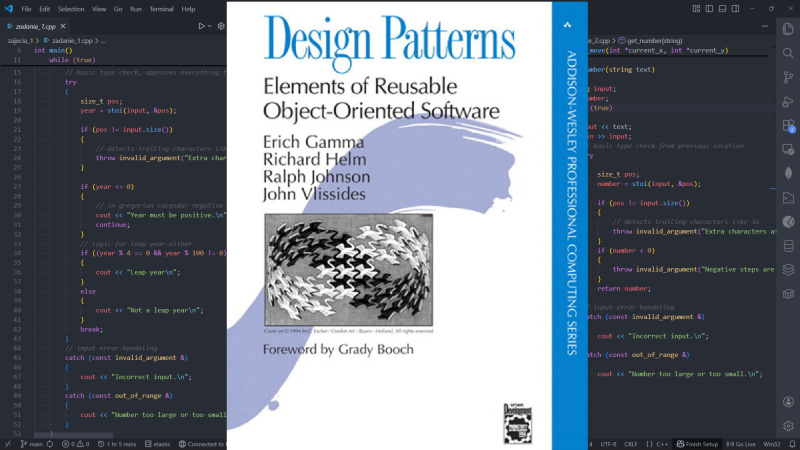800x450 pixels.
Task: Open the stacked layers icon view
Action: click(x=788, y=270)
